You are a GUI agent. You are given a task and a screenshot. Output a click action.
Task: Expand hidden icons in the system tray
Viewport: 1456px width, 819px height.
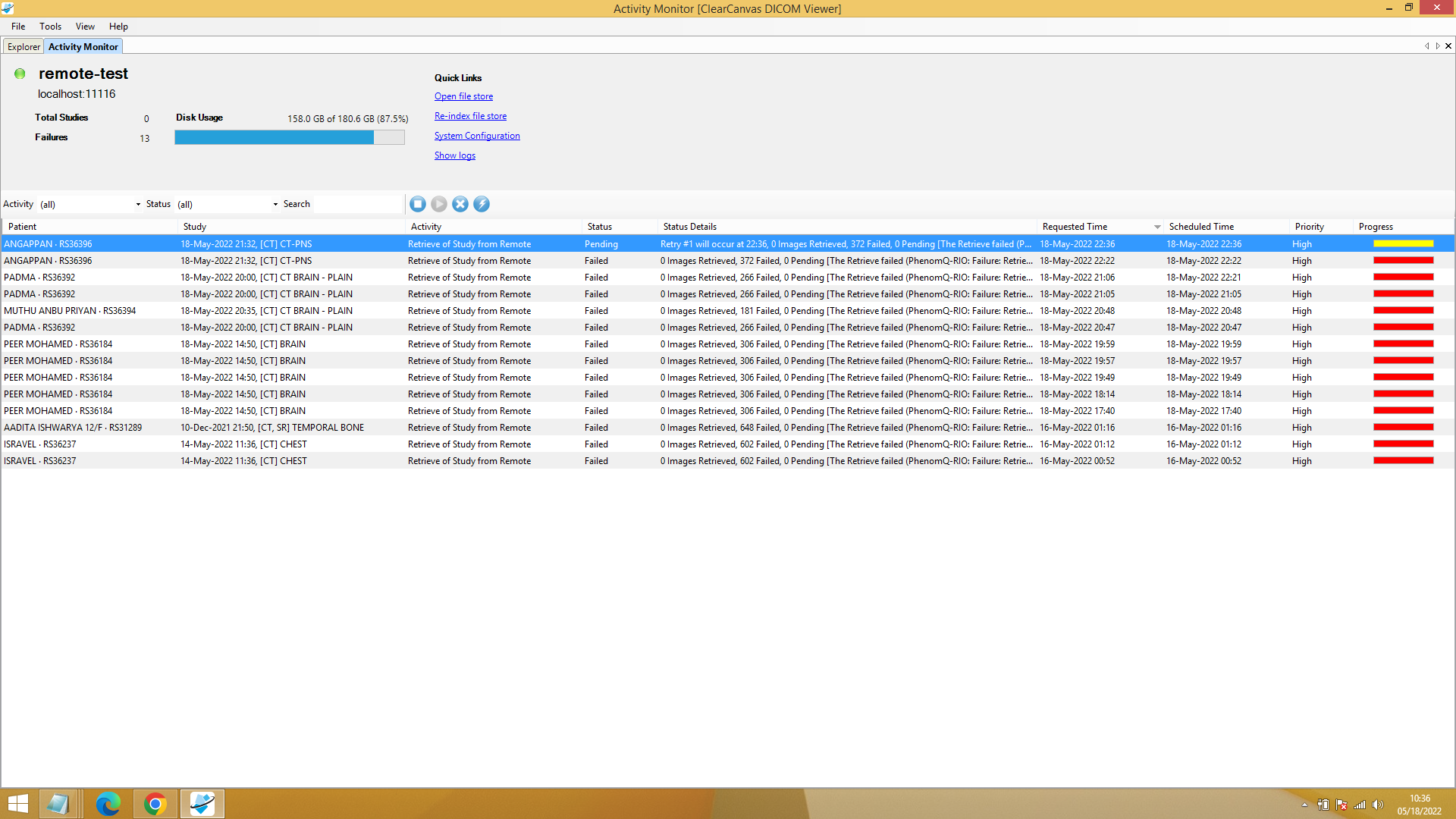click(1304, 805)
